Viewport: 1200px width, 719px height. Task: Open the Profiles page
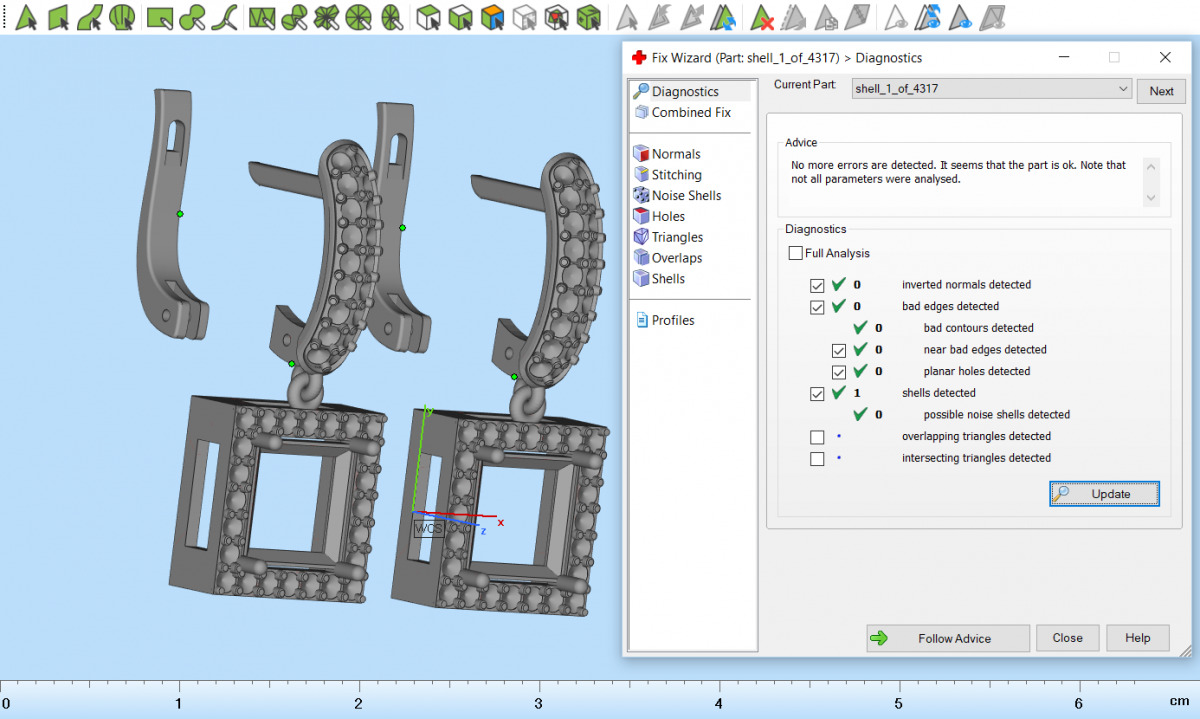click(672, 321)
